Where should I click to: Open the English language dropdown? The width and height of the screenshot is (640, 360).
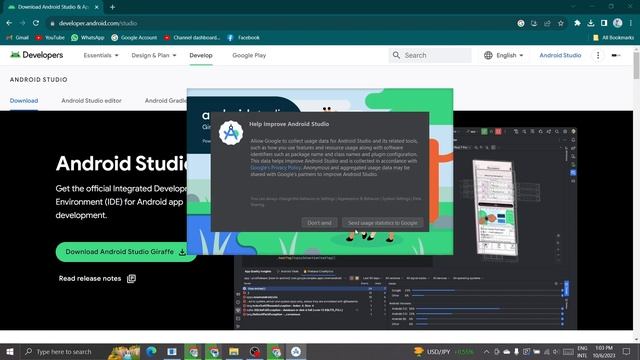503,55
